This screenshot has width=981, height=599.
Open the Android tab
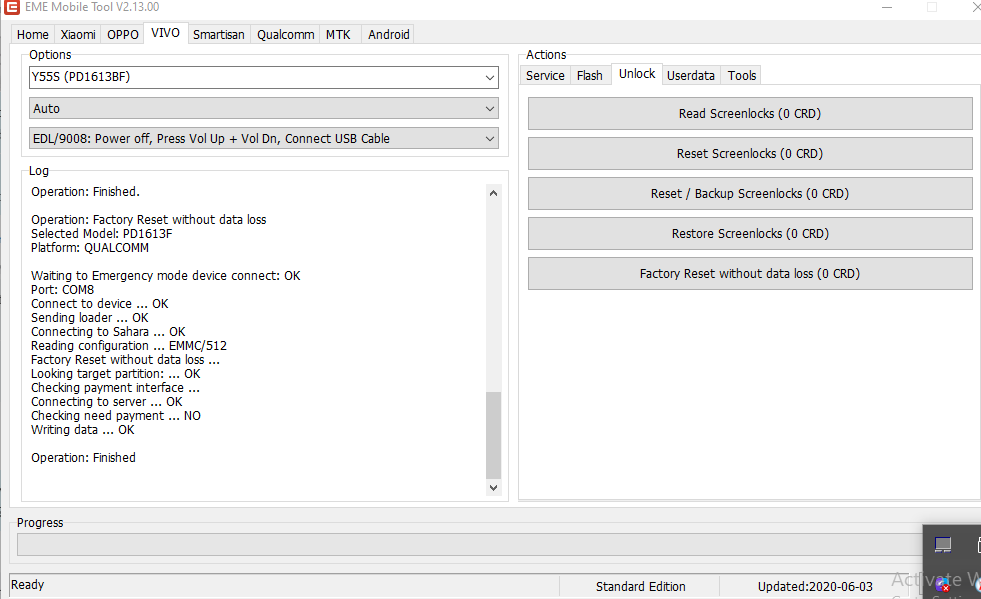point(389,34)
